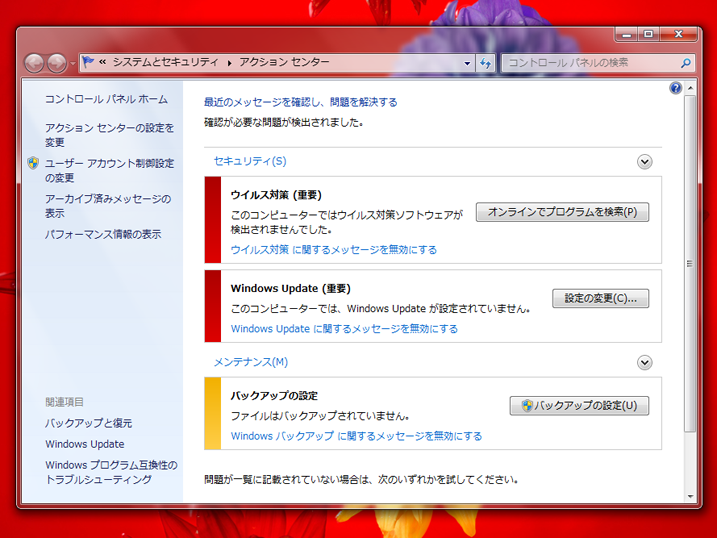
Task: Open バックアップと復元 related link
Action: pos(88,423)
